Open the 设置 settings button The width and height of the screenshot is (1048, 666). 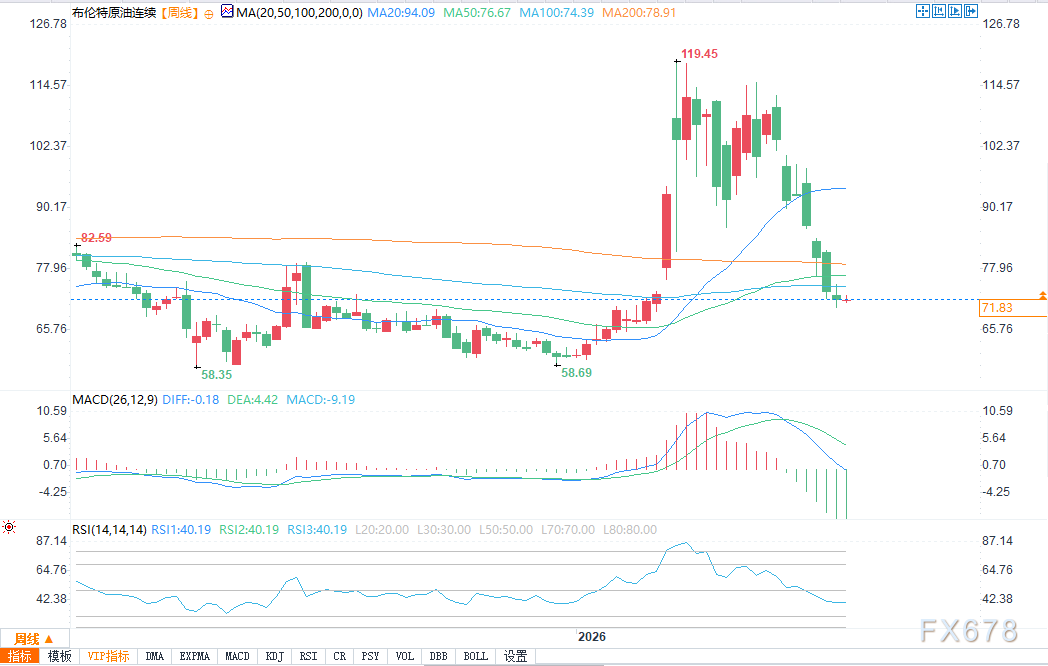coord(515,657)
